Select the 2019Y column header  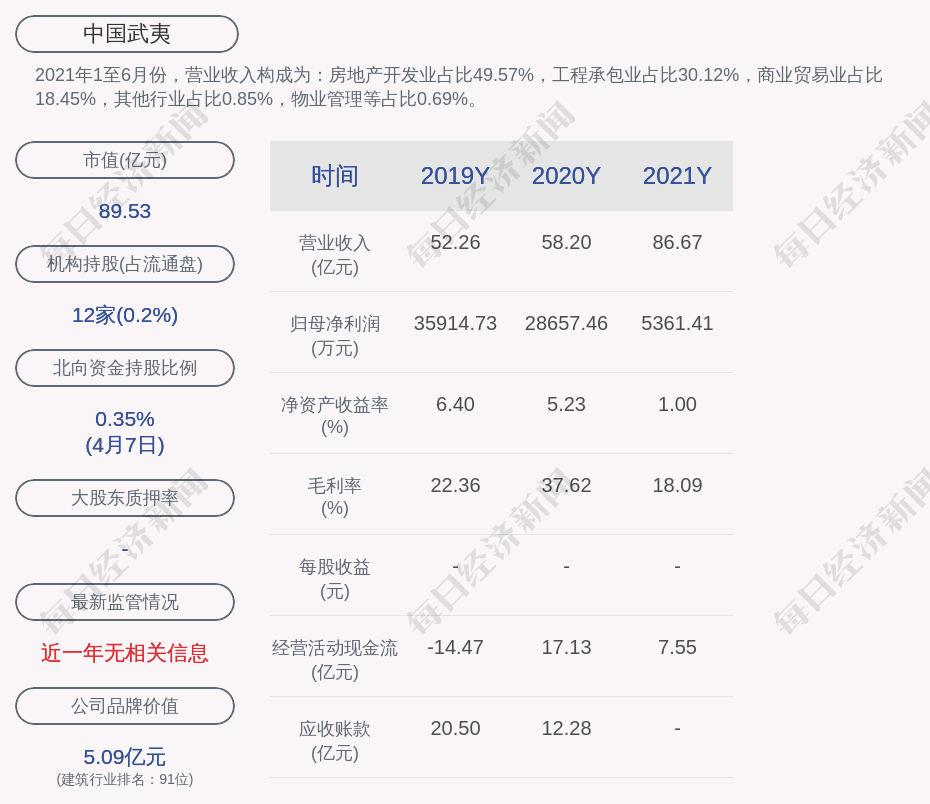(x=455, y=176)
